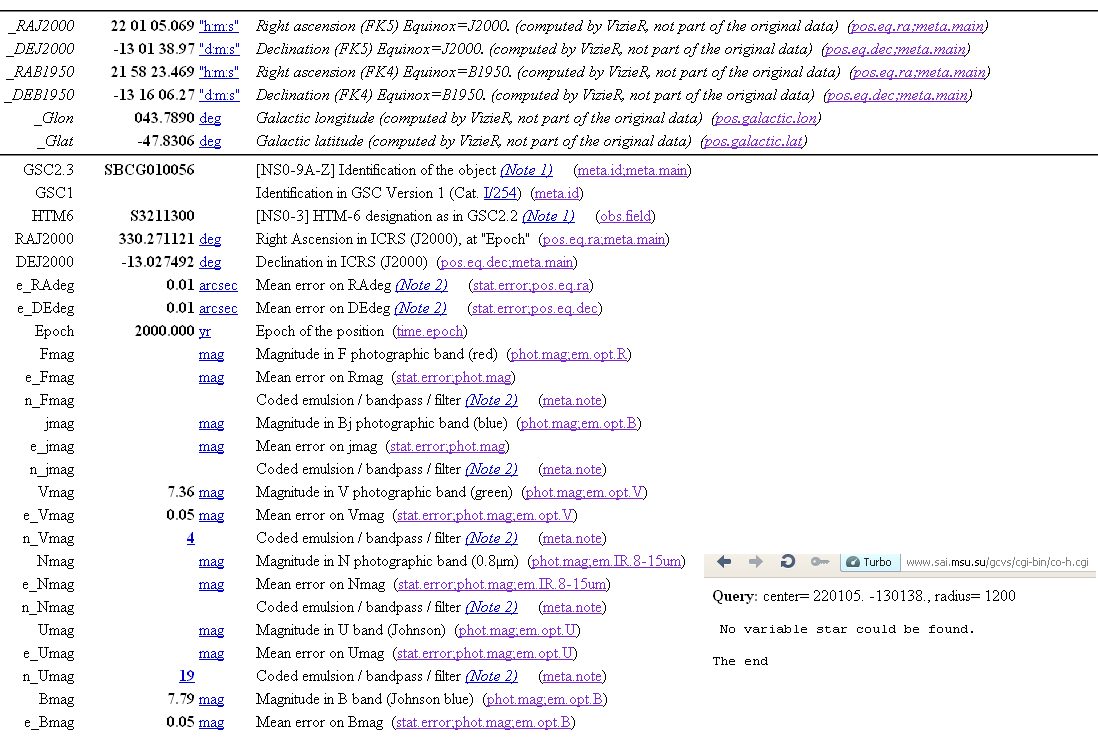The width and height of the screenshot is (1098, 737).
Task: Click the browser Forward arrow icon
Action: click(756, 562)
